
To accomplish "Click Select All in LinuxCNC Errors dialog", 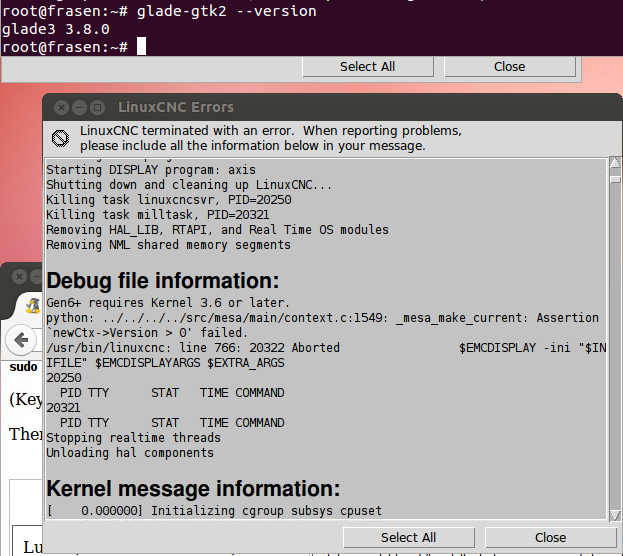I will (408, 537).
